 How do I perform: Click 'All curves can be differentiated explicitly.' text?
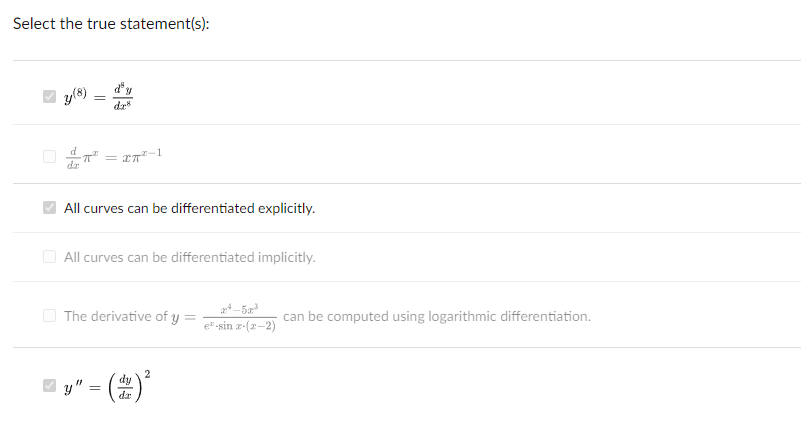point(190,208)
